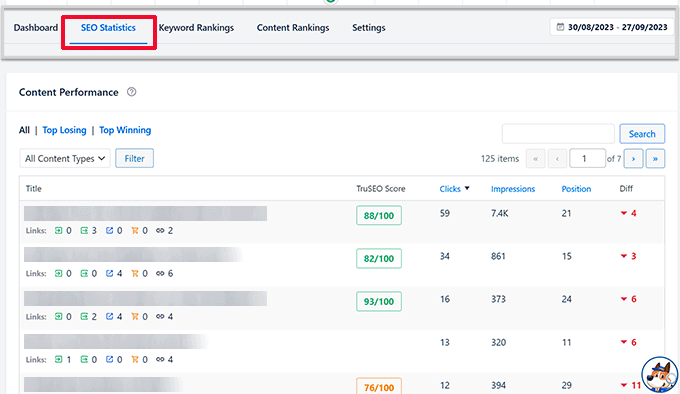
Task: Click outbound links icon in the 13-clicks row
Action: 84,359
